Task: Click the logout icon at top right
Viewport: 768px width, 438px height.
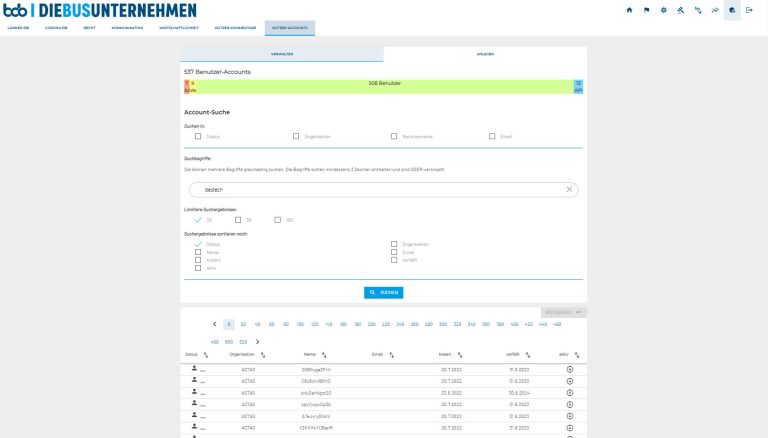Action: pos(749,10)
